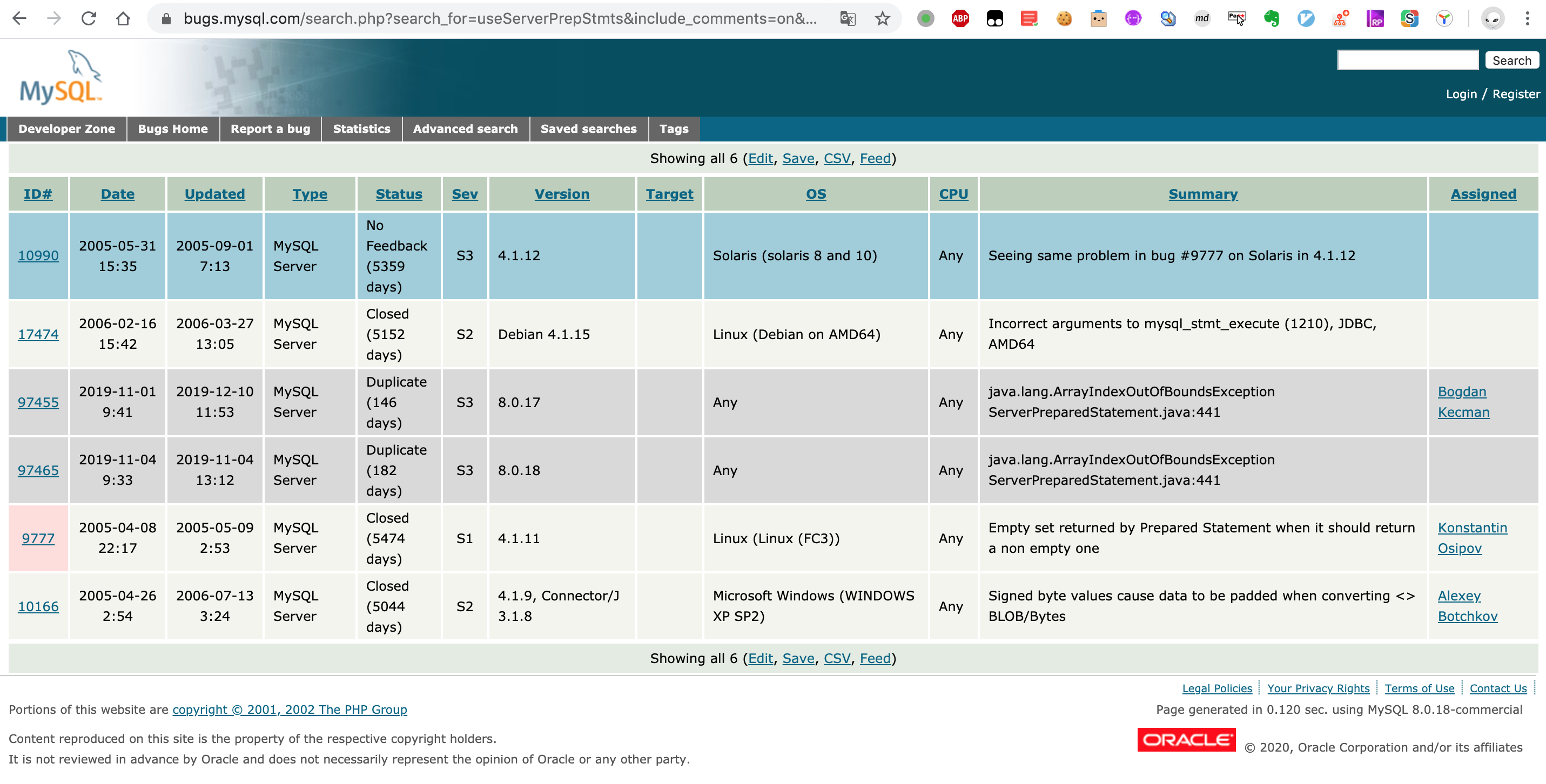Open the Report a bug tab
The height and width of the screenshot is (784, 1546).
(x=271, y=129)
